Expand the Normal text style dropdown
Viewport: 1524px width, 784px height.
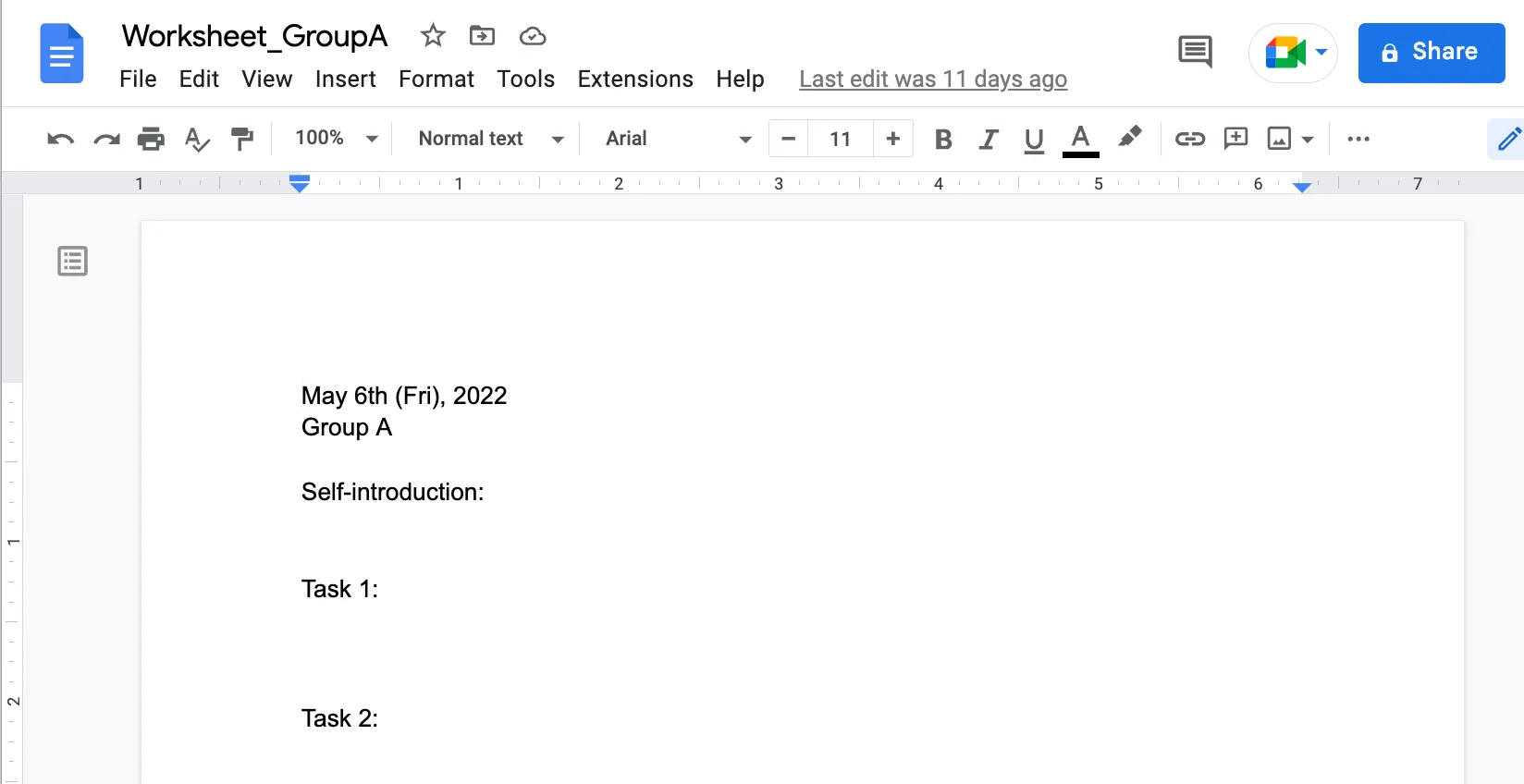point(491,139)
